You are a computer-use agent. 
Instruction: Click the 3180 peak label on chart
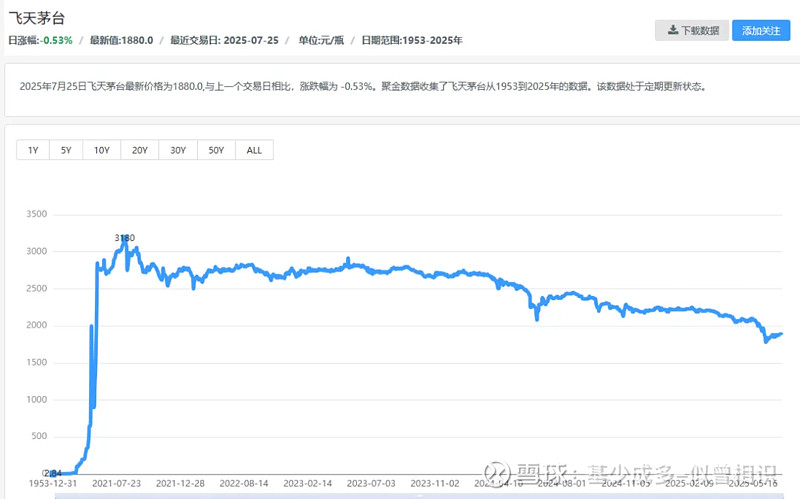coord(124,238)
